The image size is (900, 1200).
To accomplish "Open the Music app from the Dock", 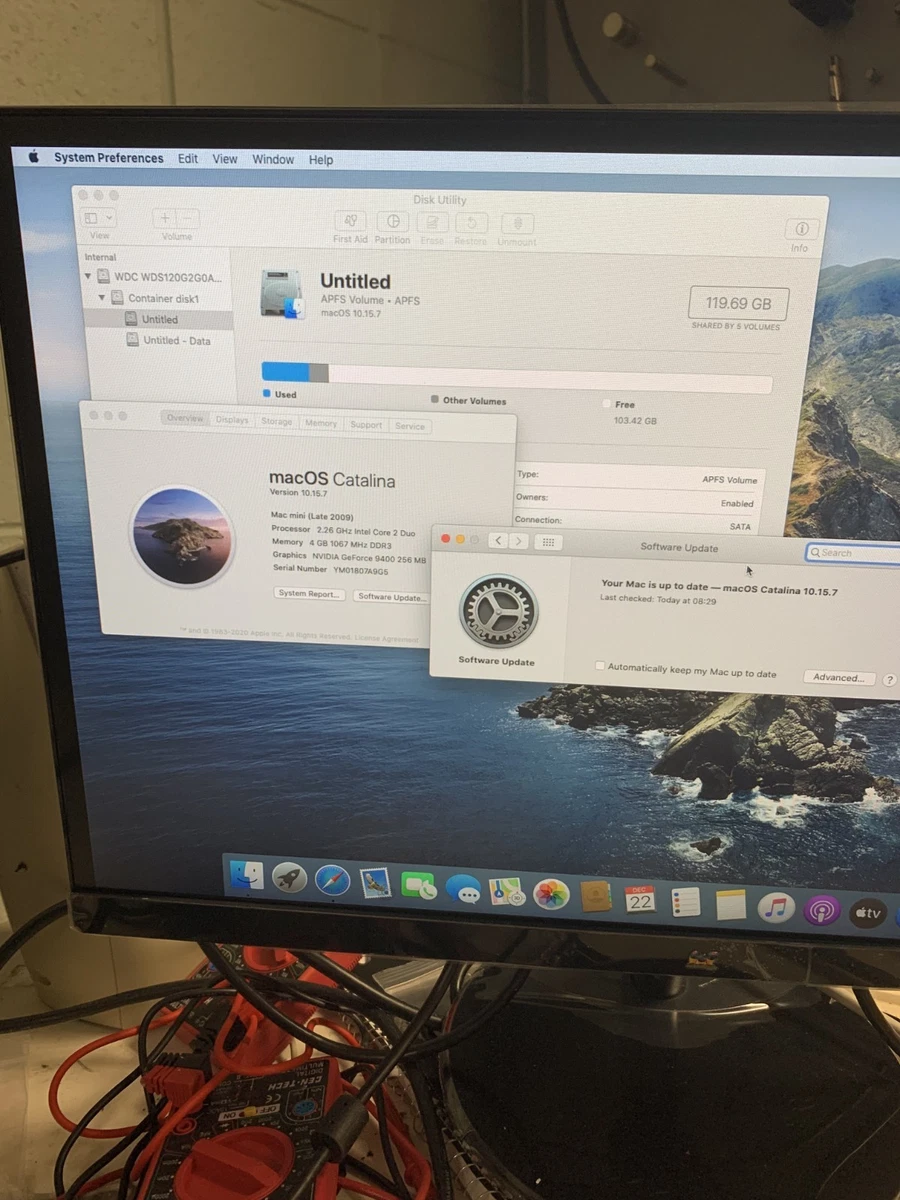I will coord(777,906).
